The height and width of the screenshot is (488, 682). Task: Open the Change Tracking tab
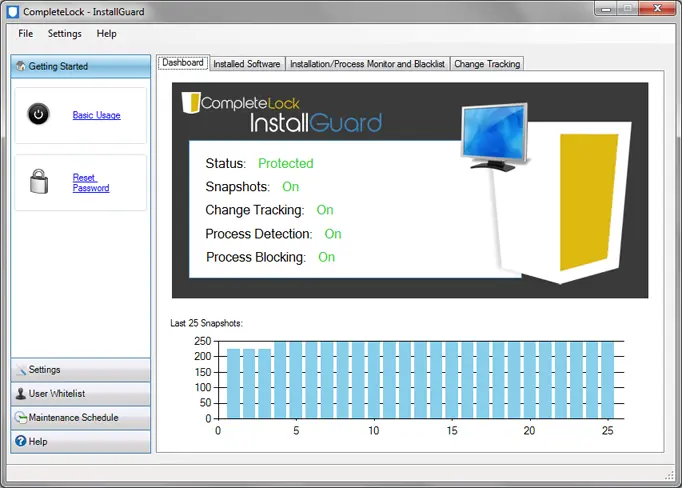[487, 64]
